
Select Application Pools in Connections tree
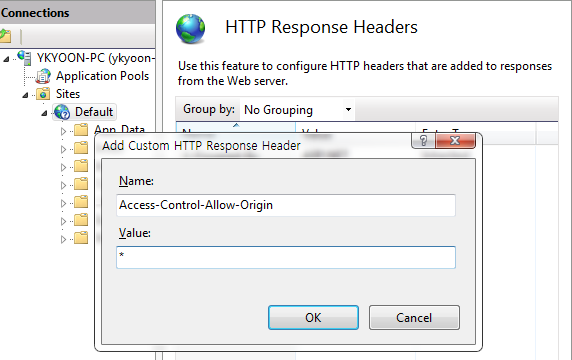tap(103, 76)
